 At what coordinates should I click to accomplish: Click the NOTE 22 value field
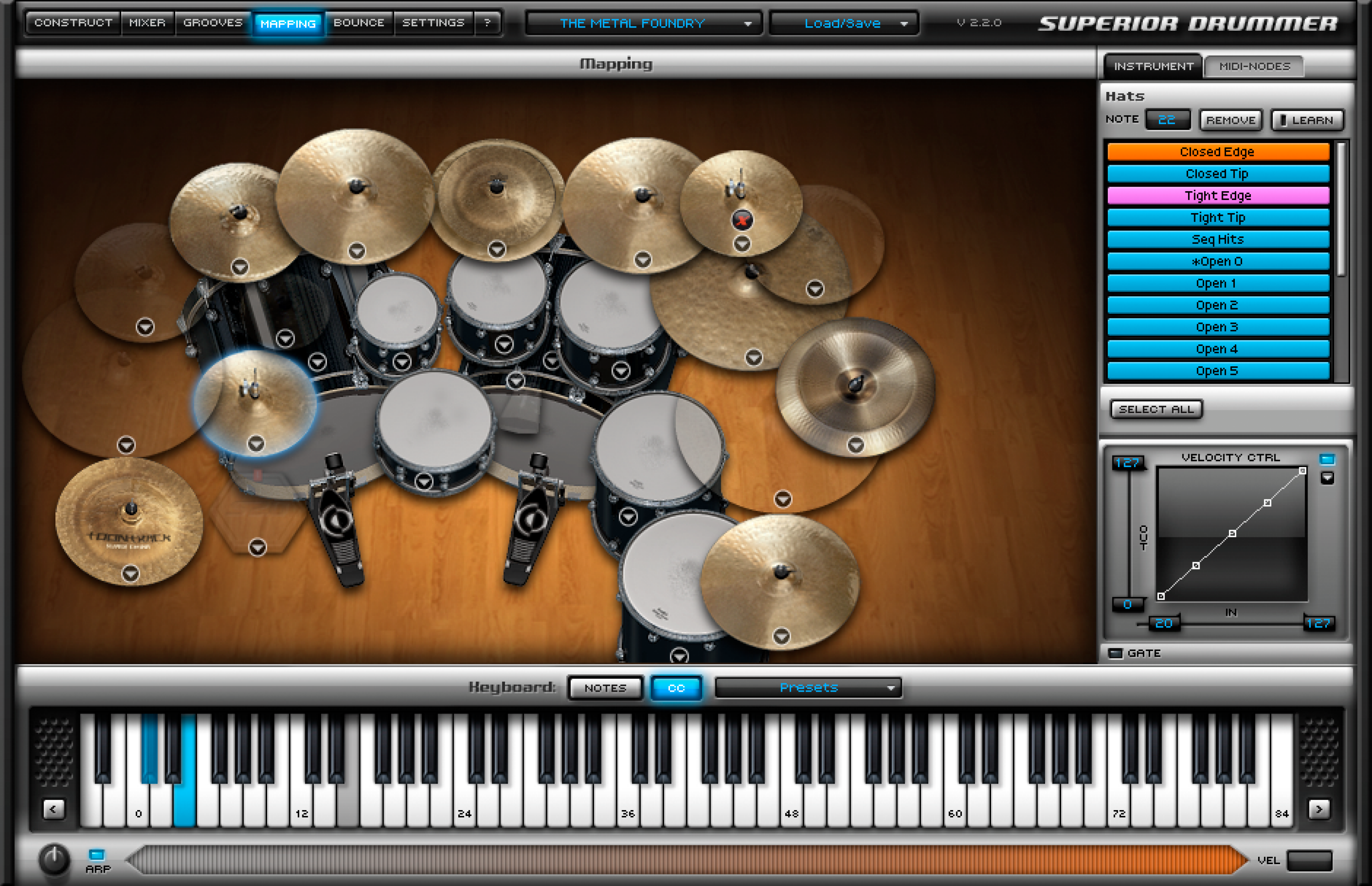click(x=1167, y=120)
